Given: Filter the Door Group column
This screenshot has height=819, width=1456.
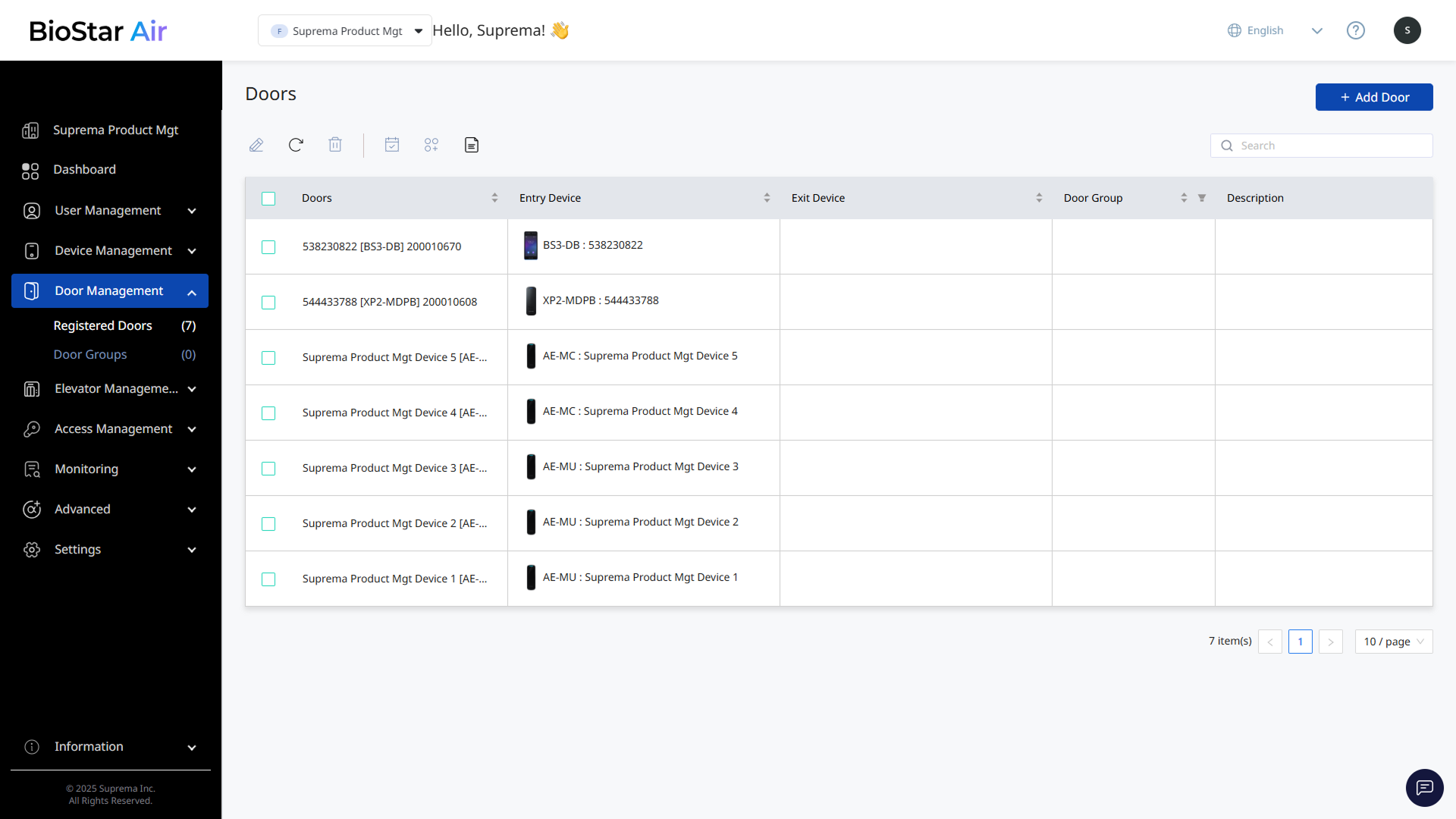Looking at the screenshot, I should click(1202, 198).
